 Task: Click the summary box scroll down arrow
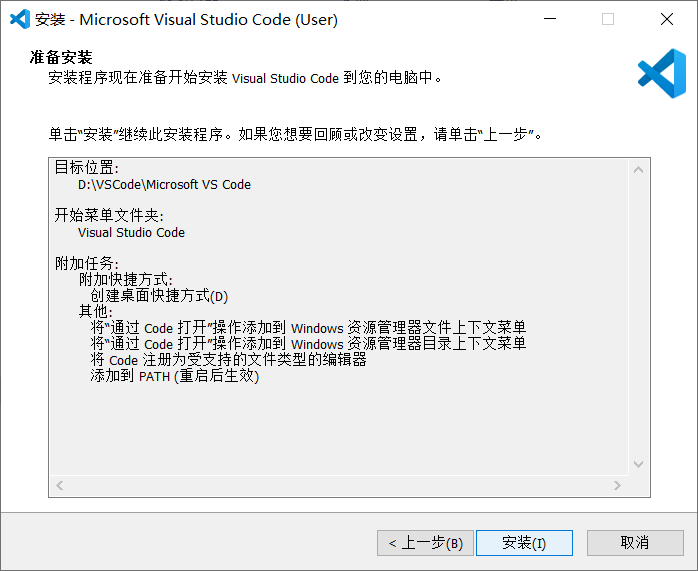[x=636, y=464]
